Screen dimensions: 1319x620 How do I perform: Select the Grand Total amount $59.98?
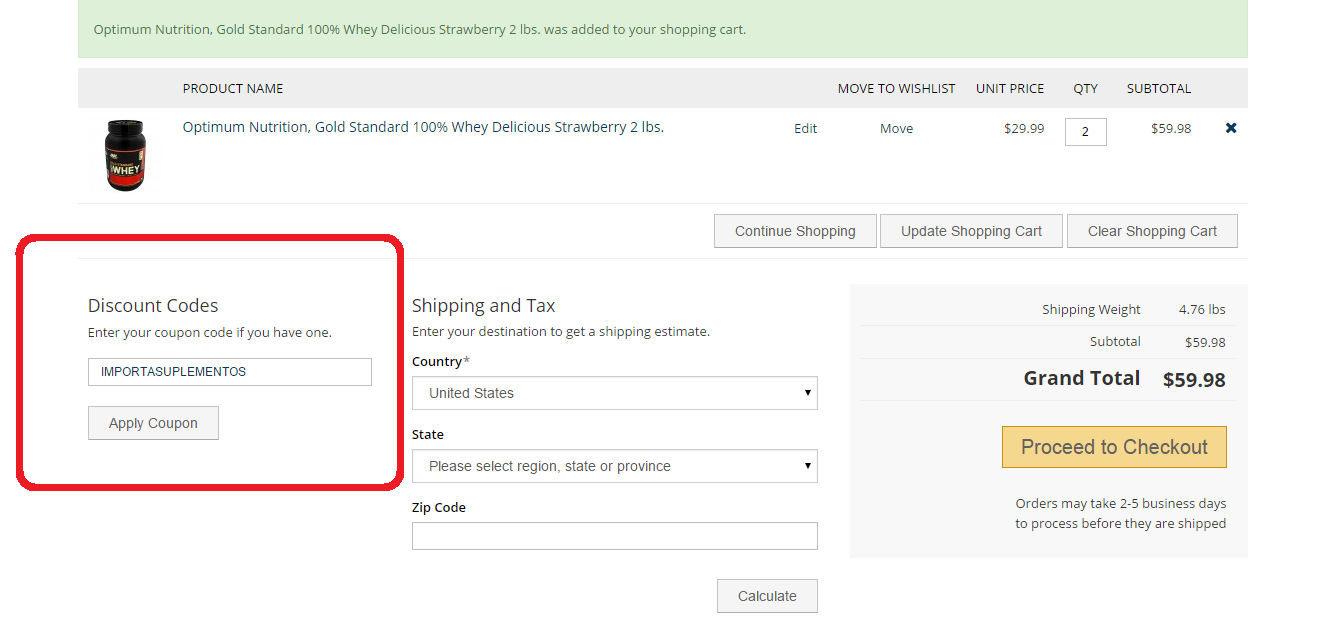tap(1194, 380)
